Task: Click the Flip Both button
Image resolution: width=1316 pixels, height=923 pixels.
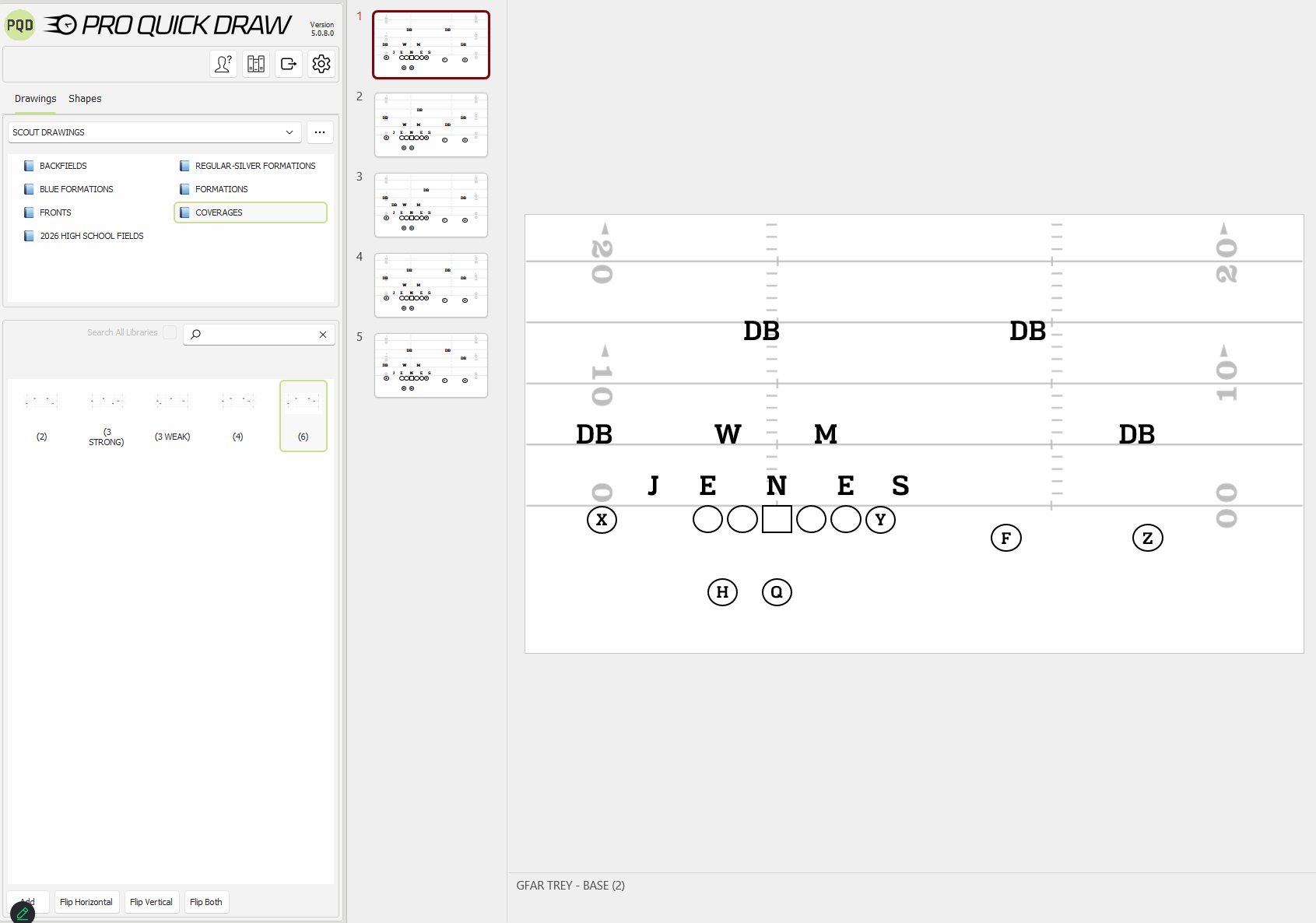Action: (206, 902)
